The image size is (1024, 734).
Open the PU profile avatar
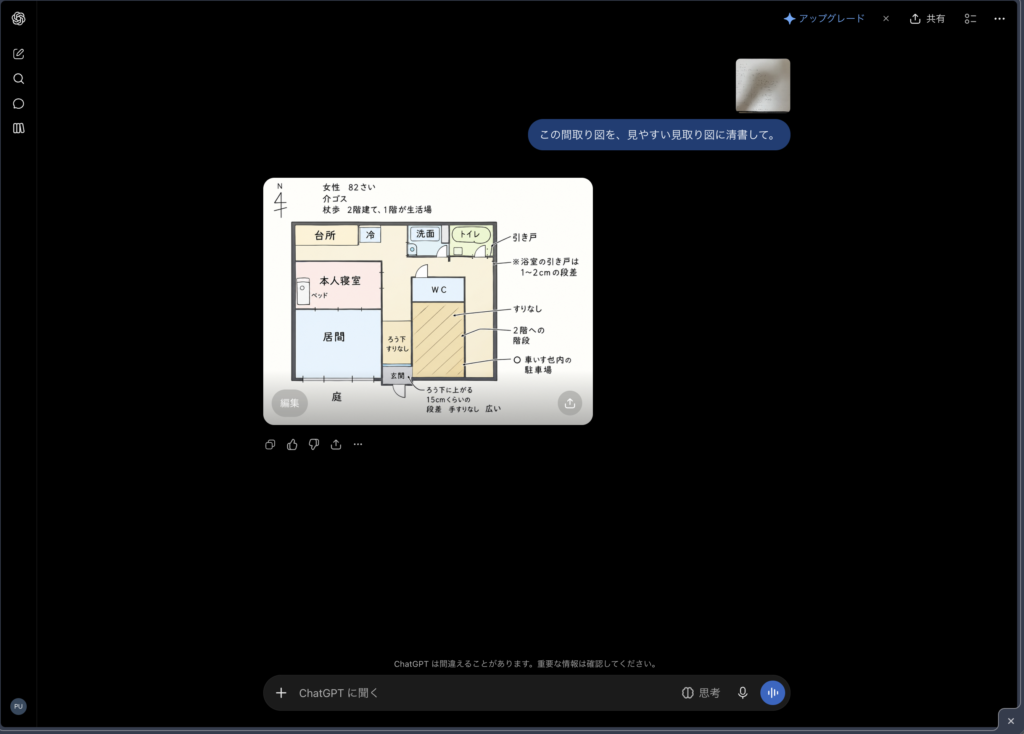(18, 706)
